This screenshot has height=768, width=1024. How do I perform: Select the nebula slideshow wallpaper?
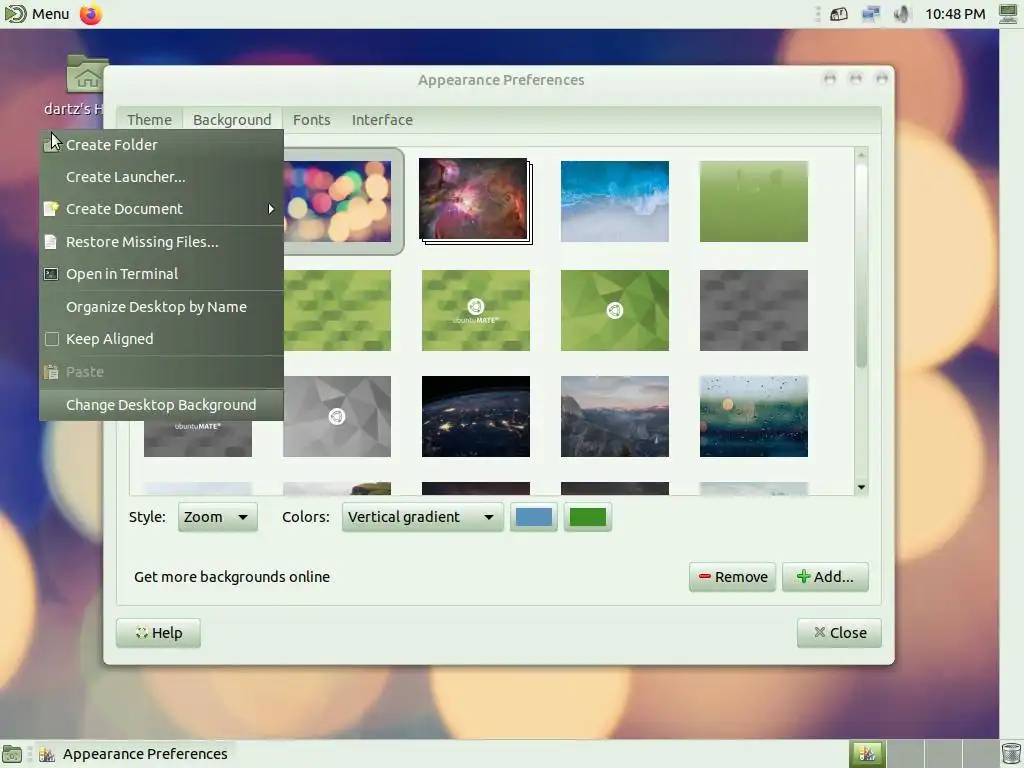coord(475,201)
